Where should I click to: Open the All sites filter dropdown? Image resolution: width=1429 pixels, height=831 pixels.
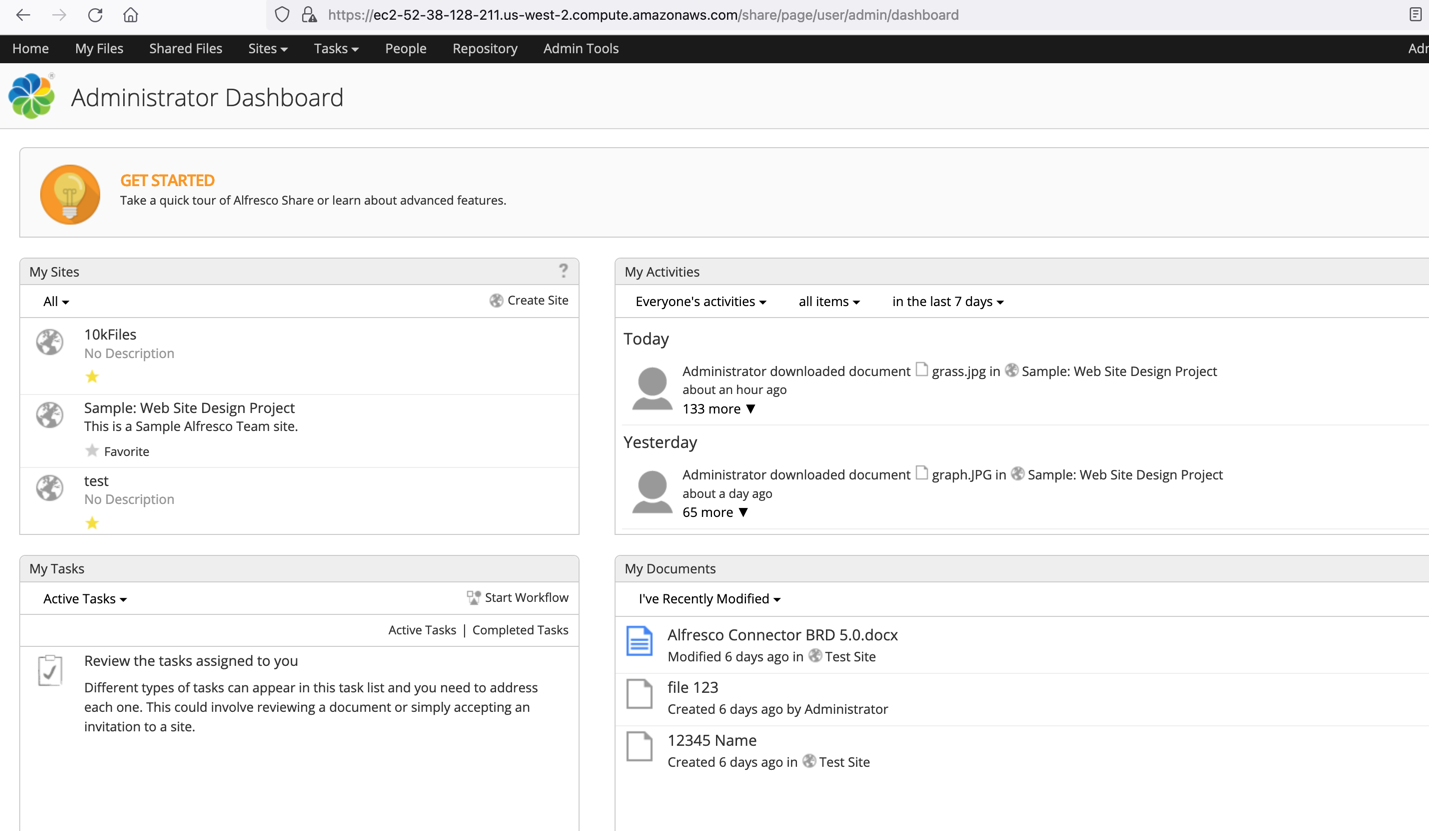[56, 302]
